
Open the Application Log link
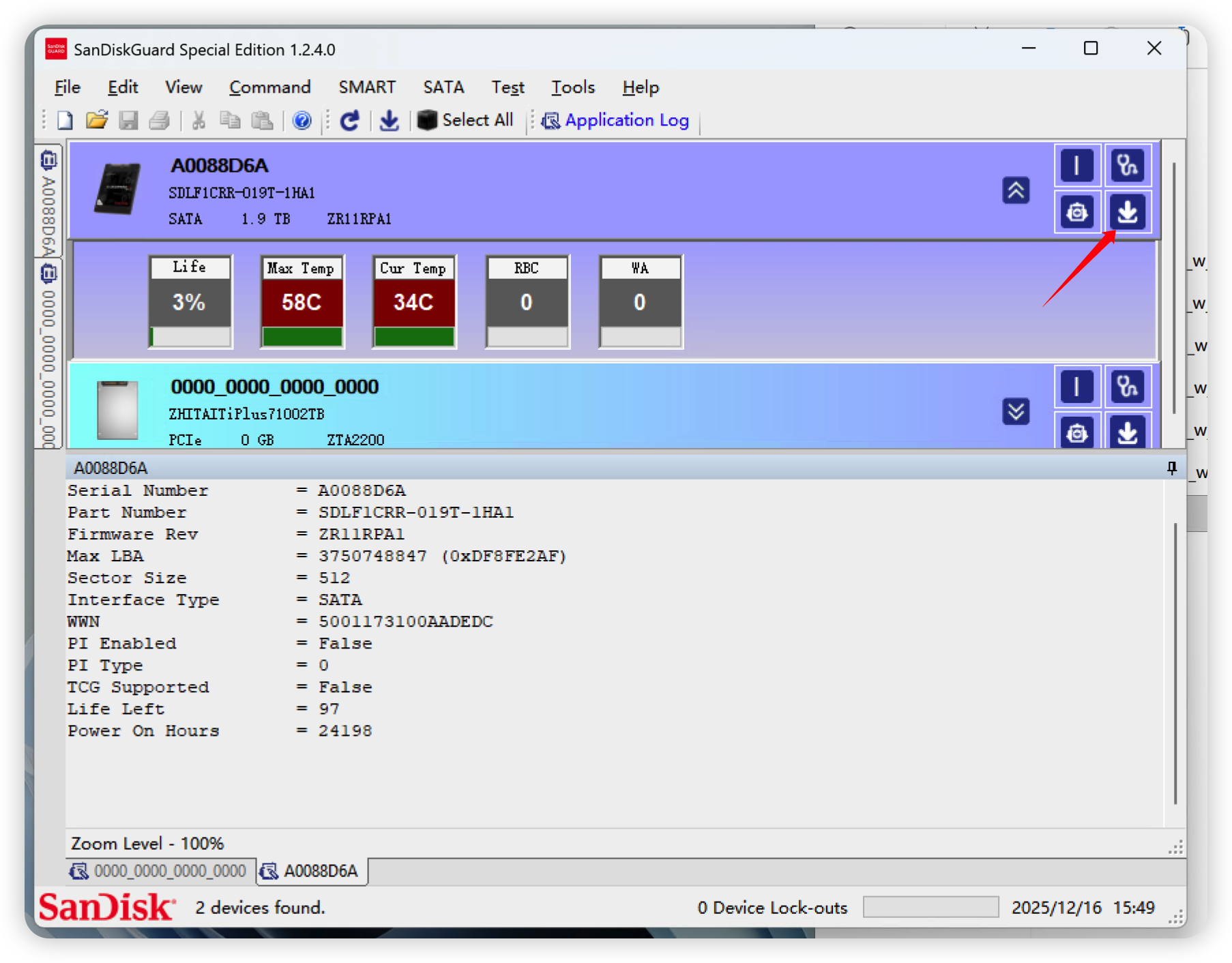(x=615, y=121)
